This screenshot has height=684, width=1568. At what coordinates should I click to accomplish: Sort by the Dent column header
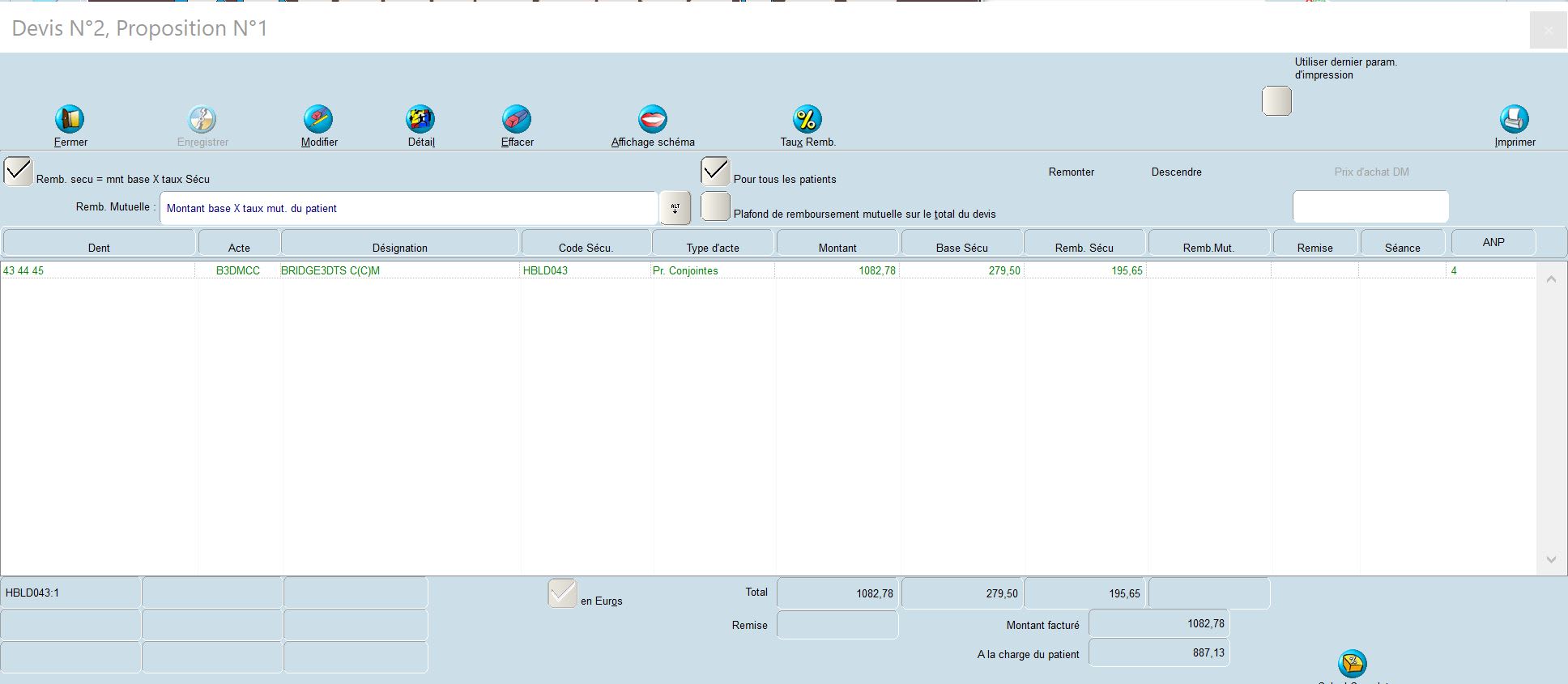pyautogui.click(x=99, y=243)
